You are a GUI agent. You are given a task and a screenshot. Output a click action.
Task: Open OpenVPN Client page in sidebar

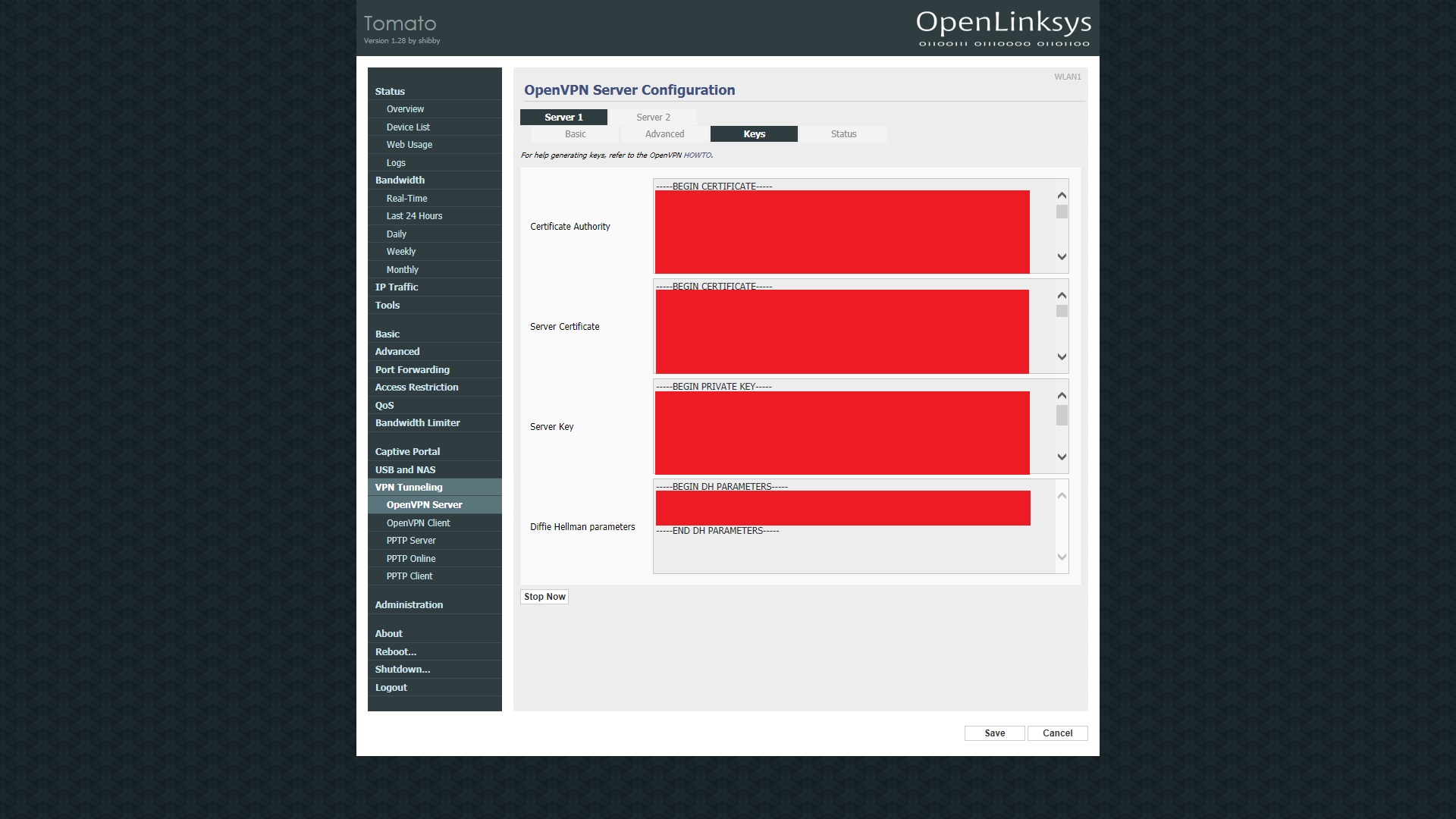[418, 523]
